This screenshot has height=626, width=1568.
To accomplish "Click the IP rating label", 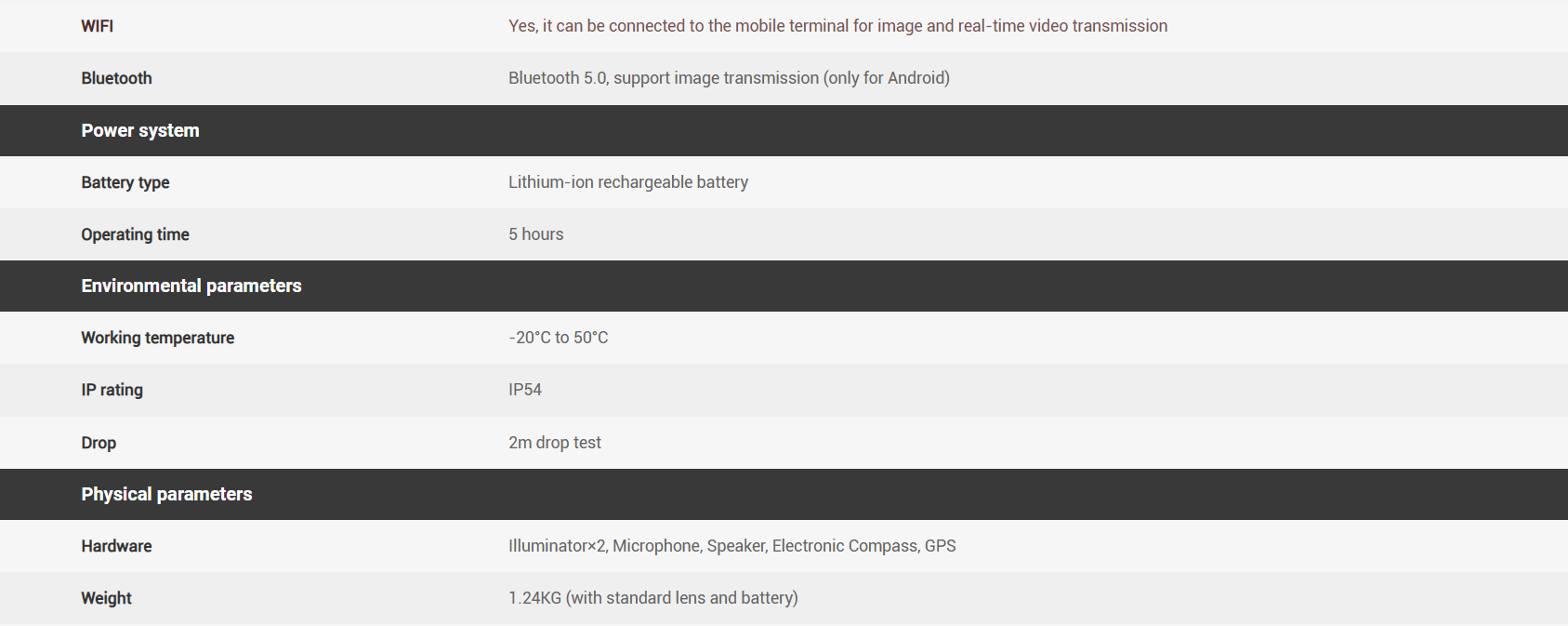I will (x=112, y=390).
